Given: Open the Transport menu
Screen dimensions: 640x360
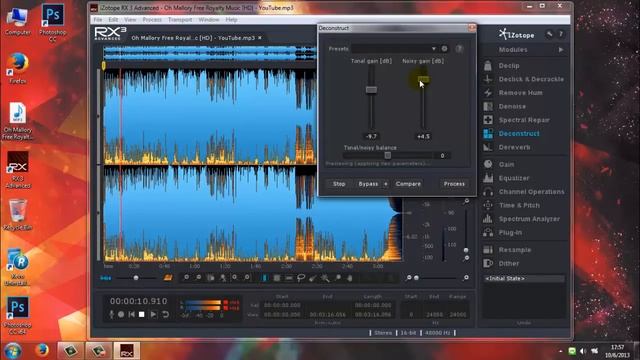Looking at the screenshot, I should click(x=180, y=20).
